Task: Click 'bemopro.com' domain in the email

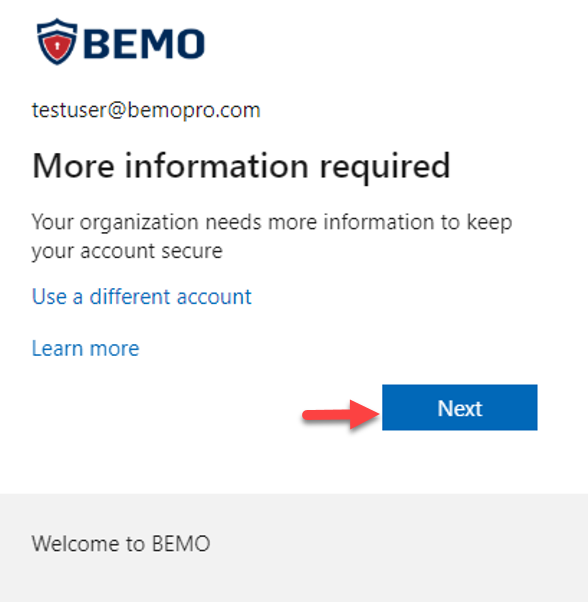Action: [x=194, y=111]
